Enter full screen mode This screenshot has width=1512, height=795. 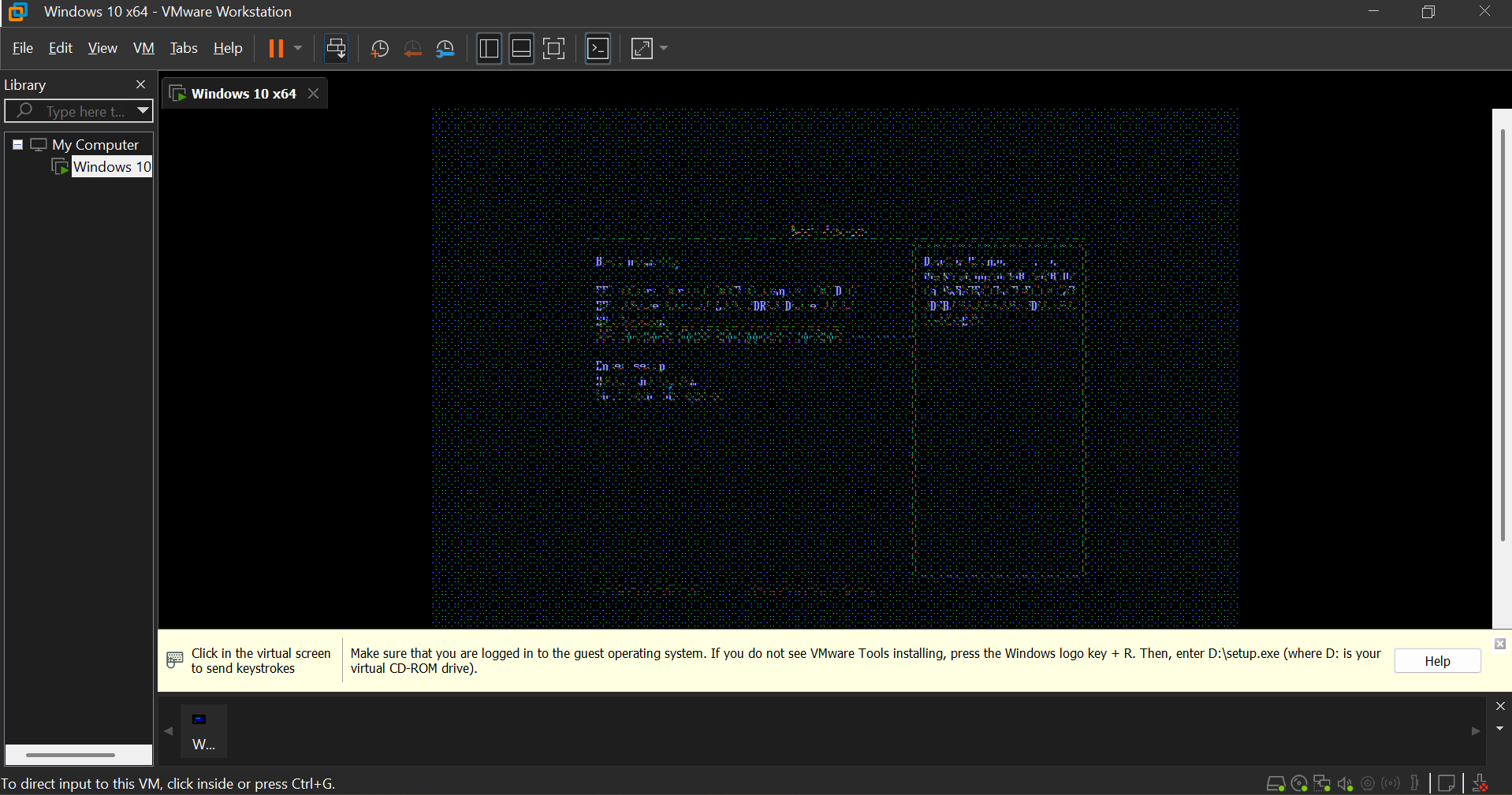click(554, 49)
